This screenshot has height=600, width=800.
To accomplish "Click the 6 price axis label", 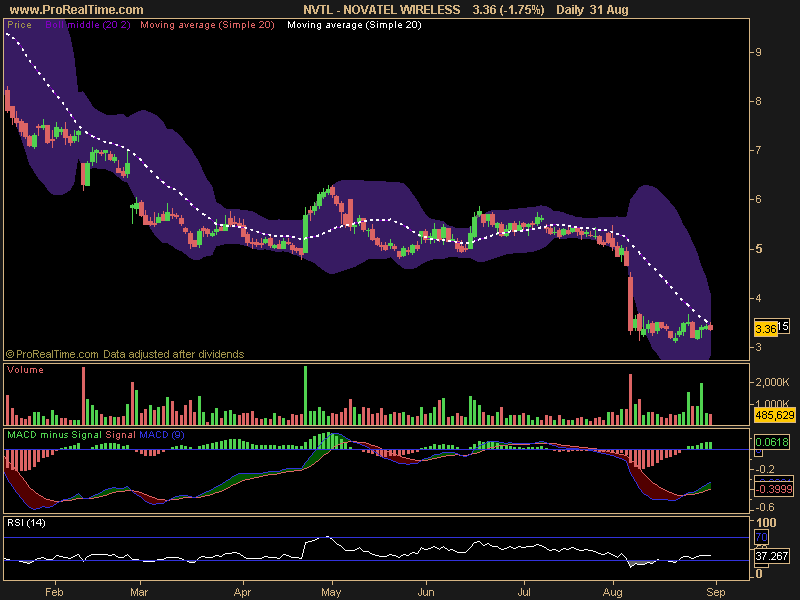I will [x=759, y=199].
